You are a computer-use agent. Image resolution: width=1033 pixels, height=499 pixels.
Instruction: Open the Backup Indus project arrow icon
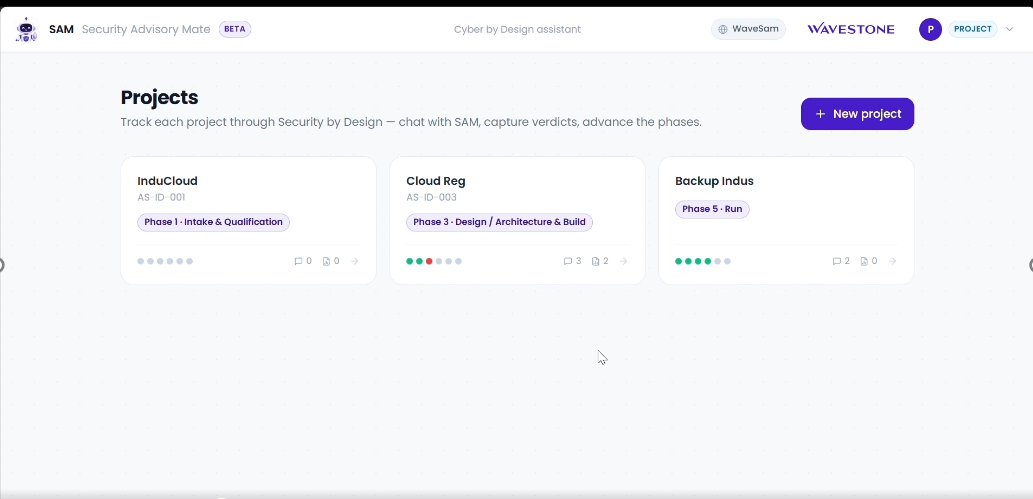(892, 261)
